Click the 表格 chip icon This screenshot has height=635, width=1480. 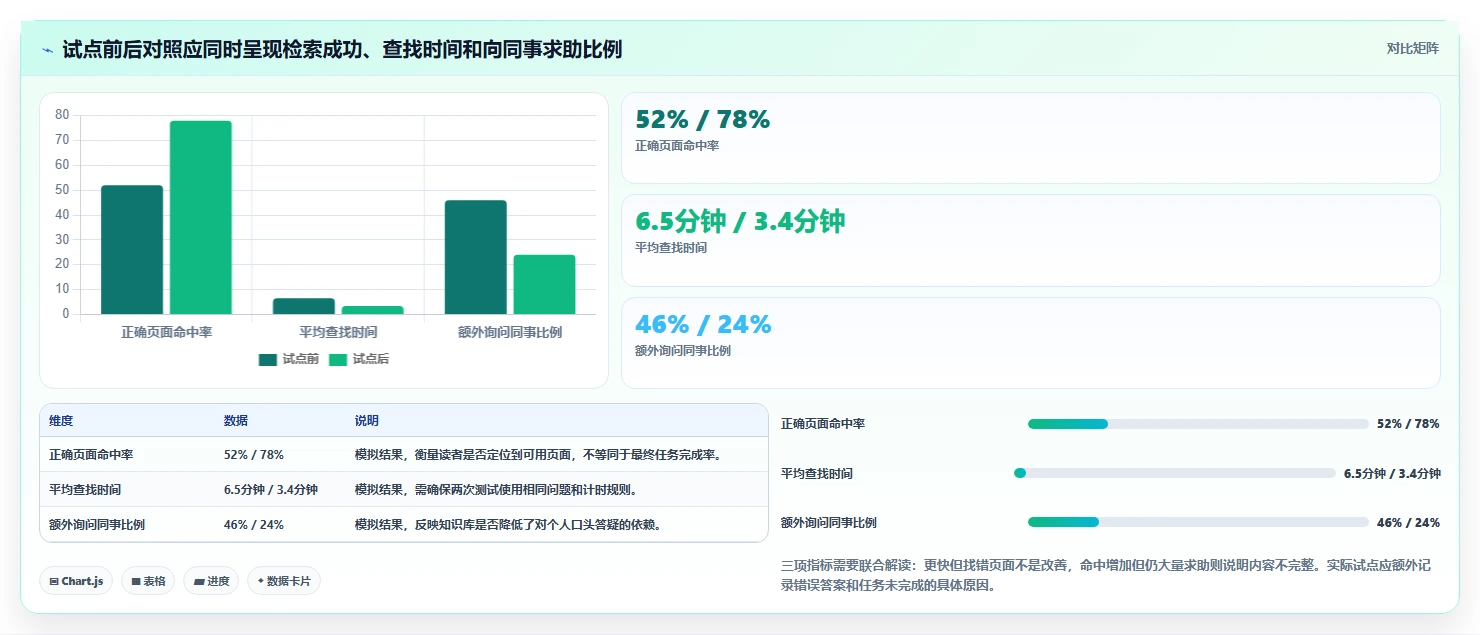pos(136,581)
